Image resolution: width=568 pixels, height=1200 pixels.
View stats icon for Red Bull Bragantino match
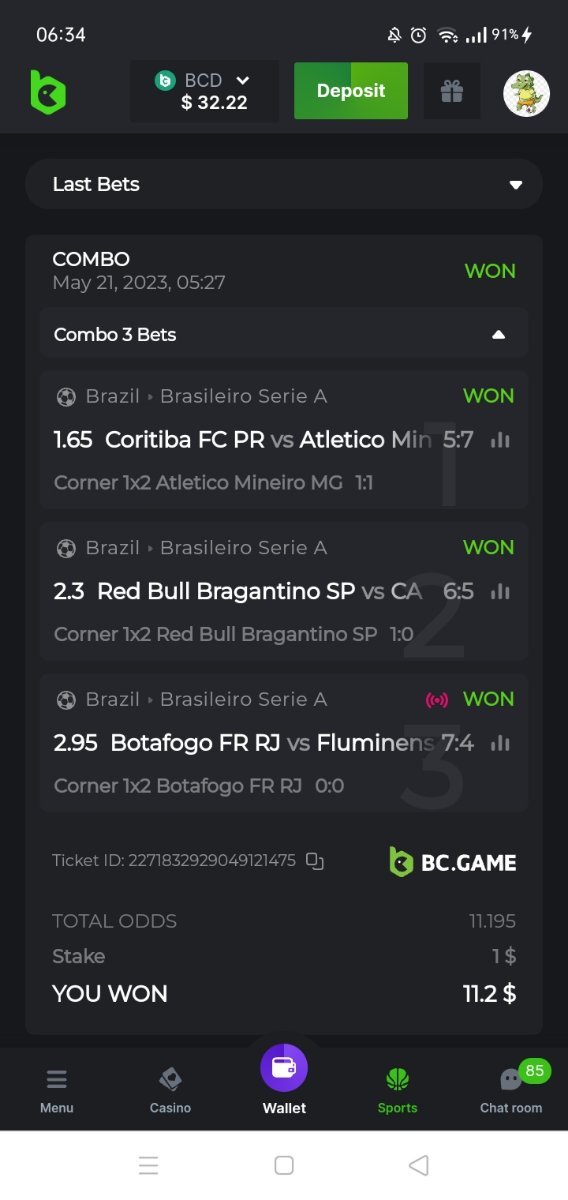[x=500, y=592]
